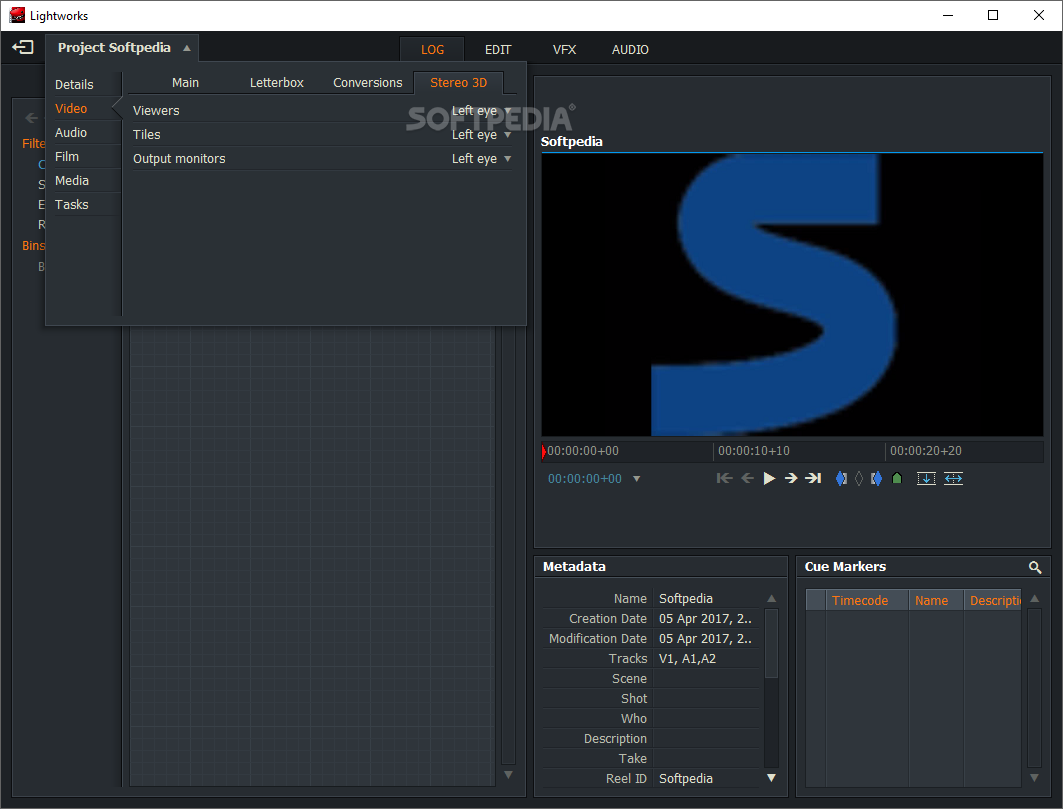This screenshot has height=809, width=1063.
Task: Step back one frame arrow
Action: [747, 479]
